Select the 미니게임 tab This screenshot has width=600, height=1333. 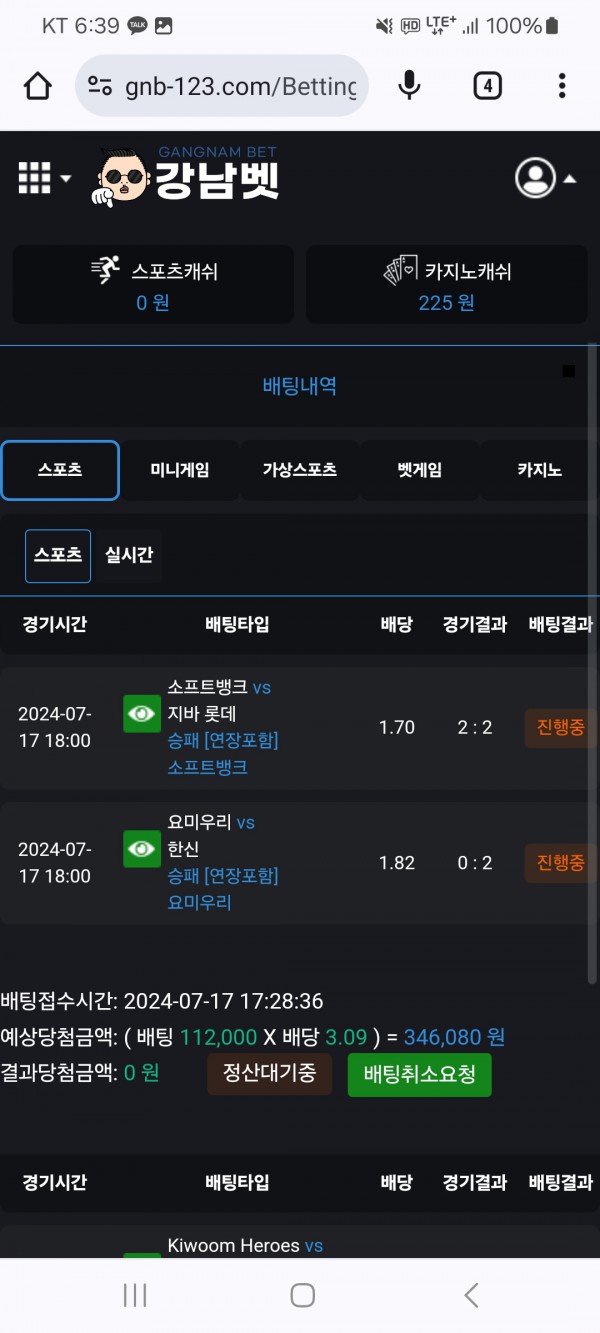pyautogui.click(x=180, y=470)
